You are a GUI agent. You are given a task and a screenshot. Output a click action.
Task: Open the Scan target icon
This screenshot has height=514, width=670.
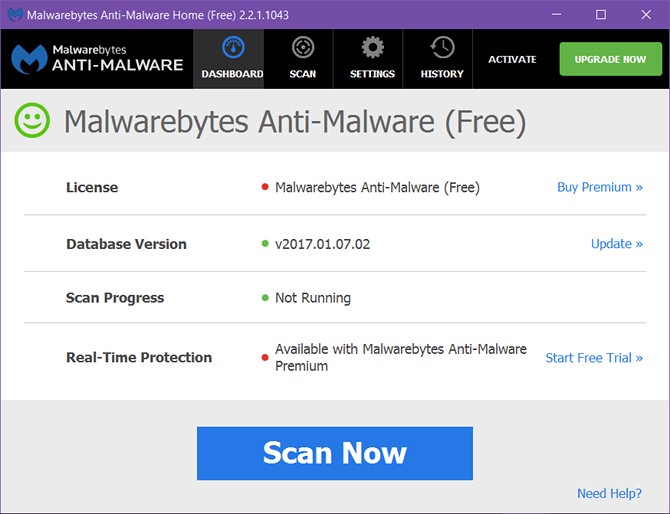(302, 48)
